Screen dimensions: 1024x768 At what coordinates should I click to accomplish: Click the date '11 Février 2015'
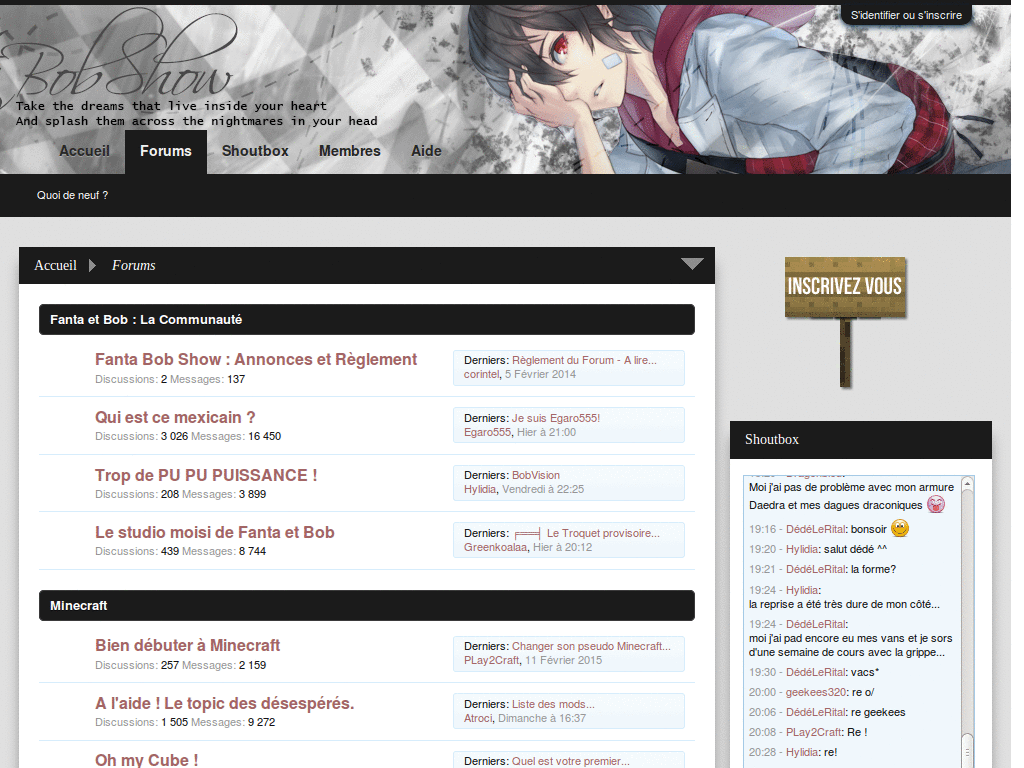[x=564, y=660]
